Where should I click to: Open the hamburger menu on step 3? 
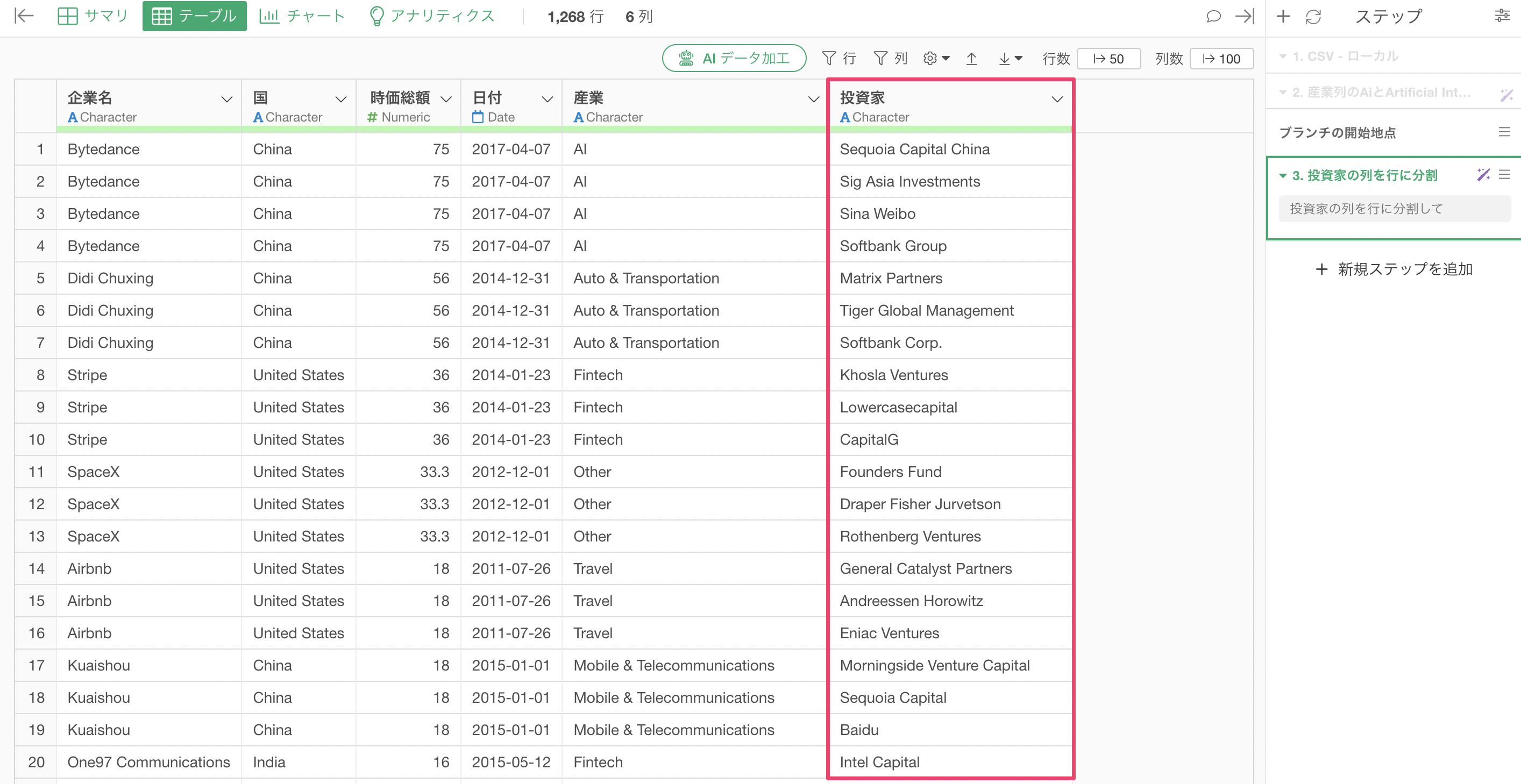pos(1504,174)
